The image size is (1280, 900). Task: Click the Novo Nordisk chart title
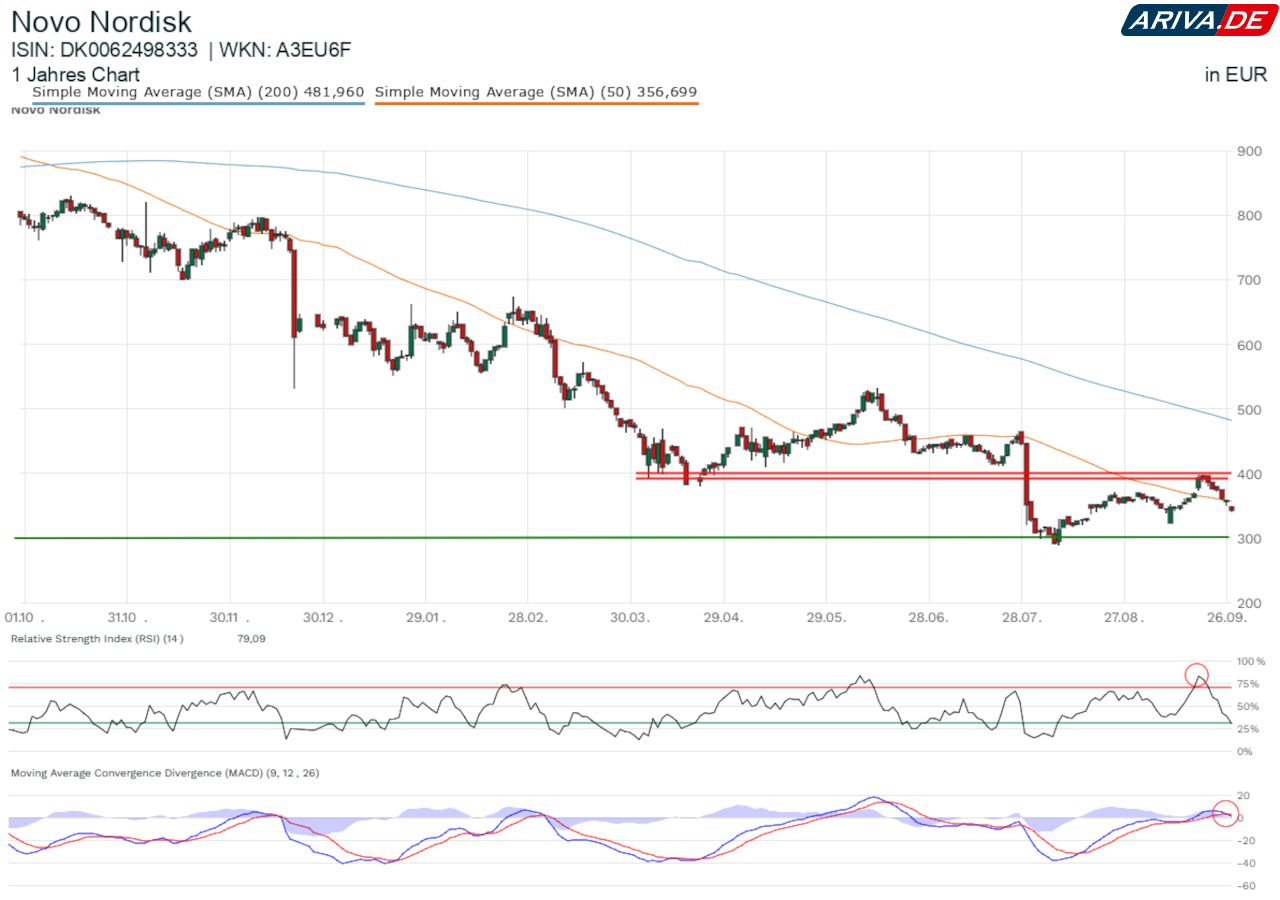pyautogui.click(x=101, y=21)
